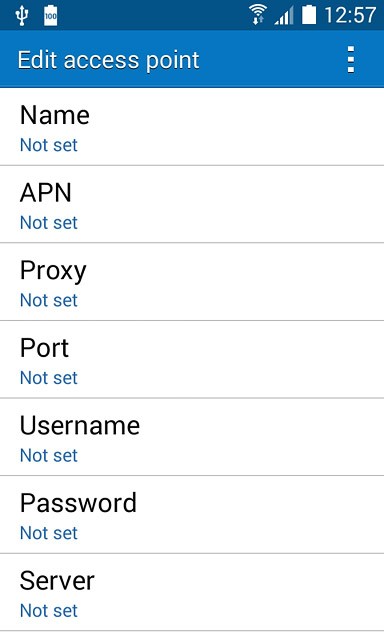Tap the Edit access point title
This screenshot has width=384, height=640.
(109, 60)
